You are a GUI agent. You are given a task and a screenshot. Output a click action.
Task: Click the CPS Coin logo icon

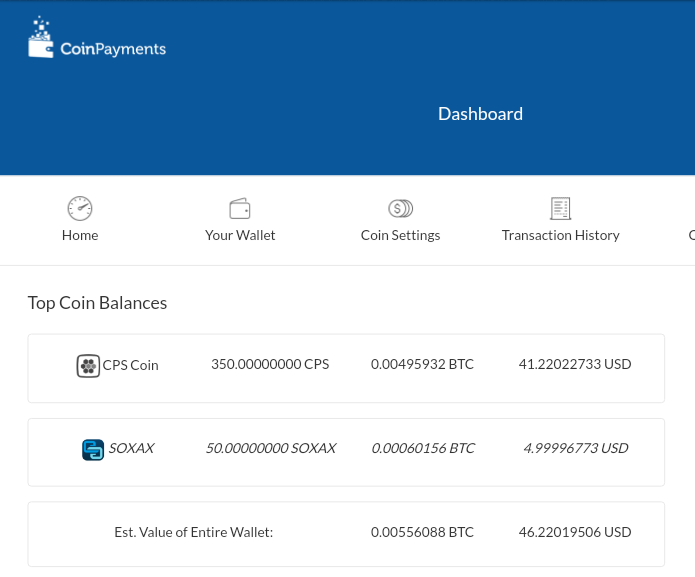[88, 366]
